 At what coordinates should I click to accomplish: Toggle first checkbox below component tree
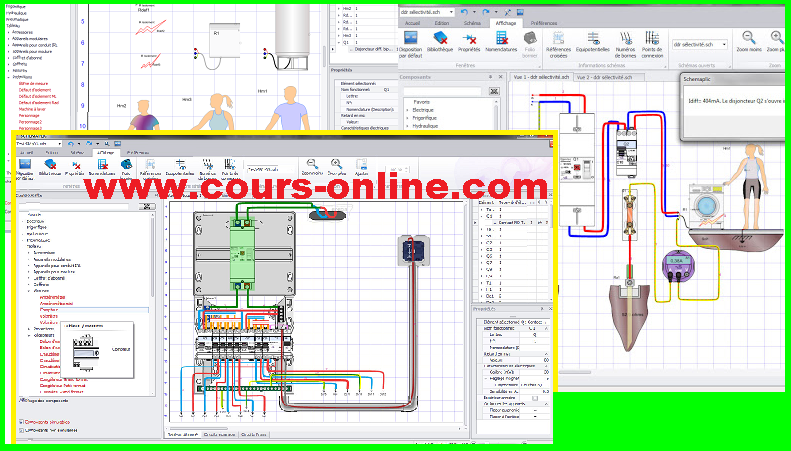(x=21, y=422)
